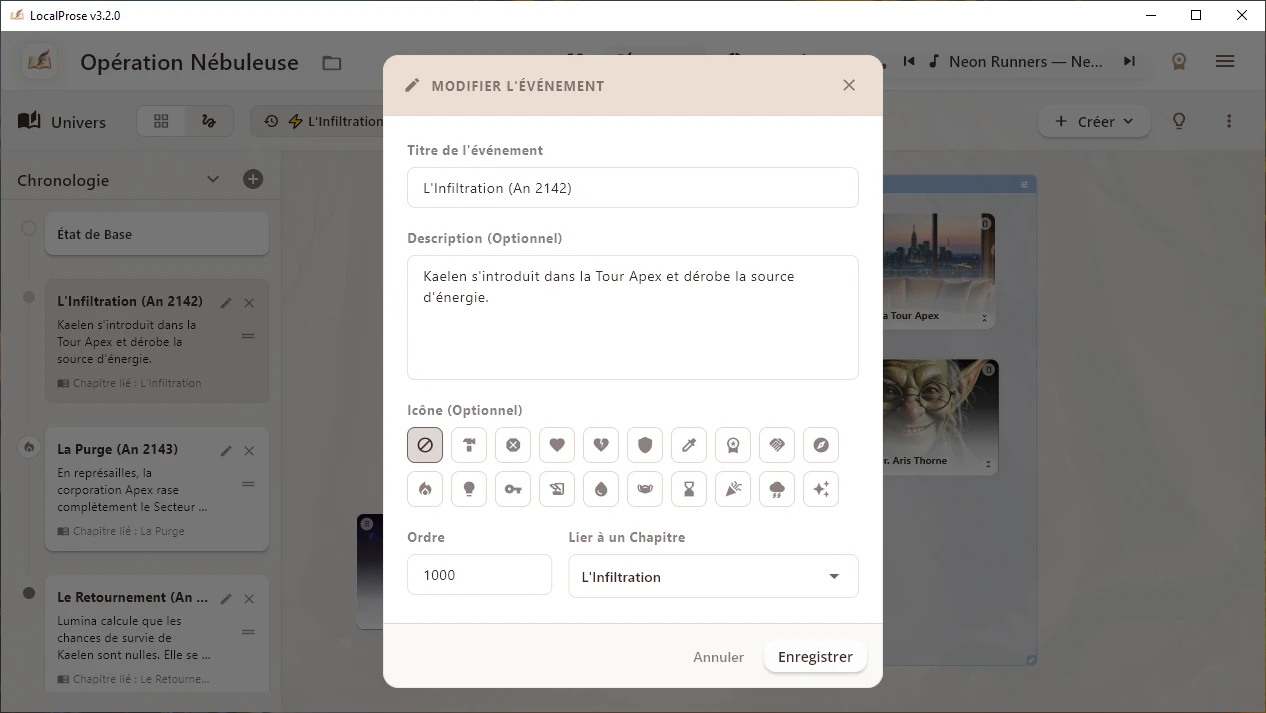
Task: Select the hourglass icon
Action: tap(689, 489)
